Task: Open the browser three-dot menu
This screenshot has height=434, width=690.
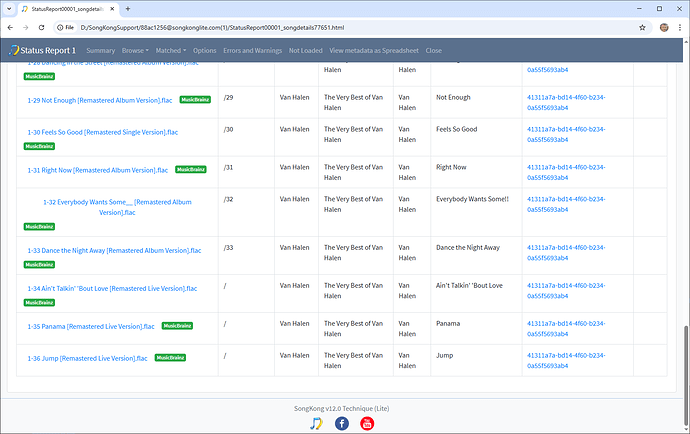Action: pos(677,27)
